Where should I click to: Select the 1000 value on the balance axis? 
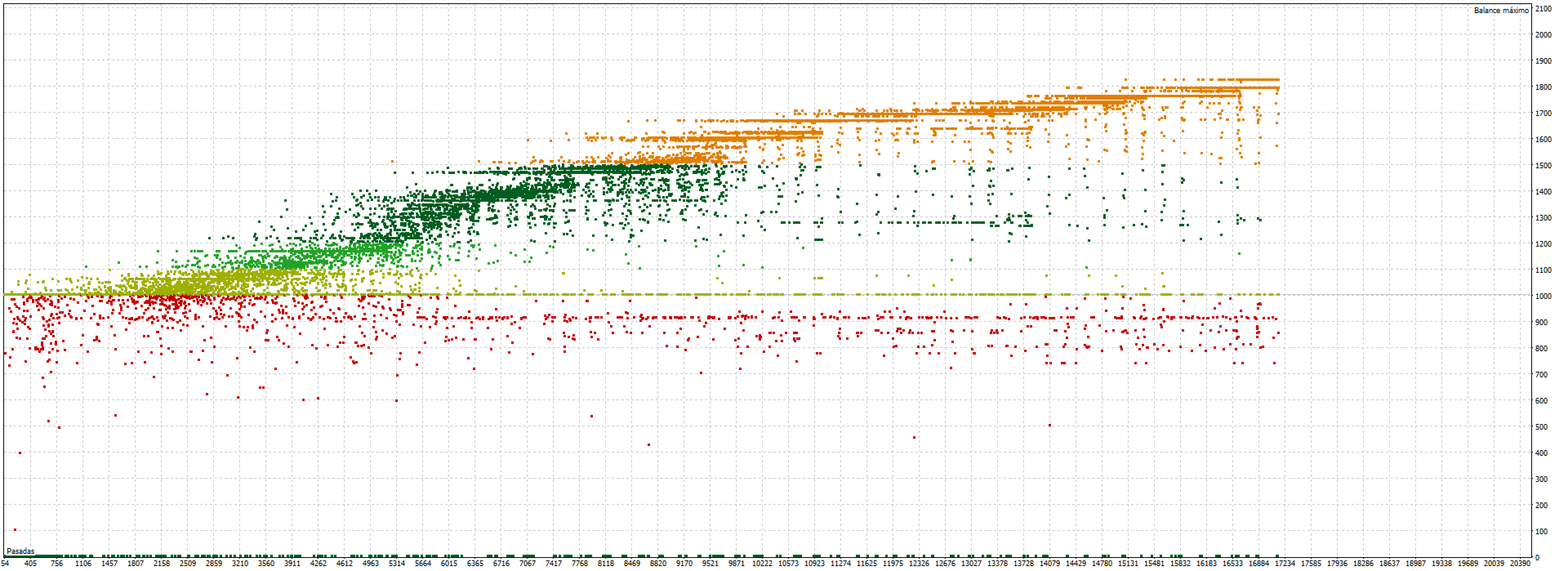click(1543, 297)
